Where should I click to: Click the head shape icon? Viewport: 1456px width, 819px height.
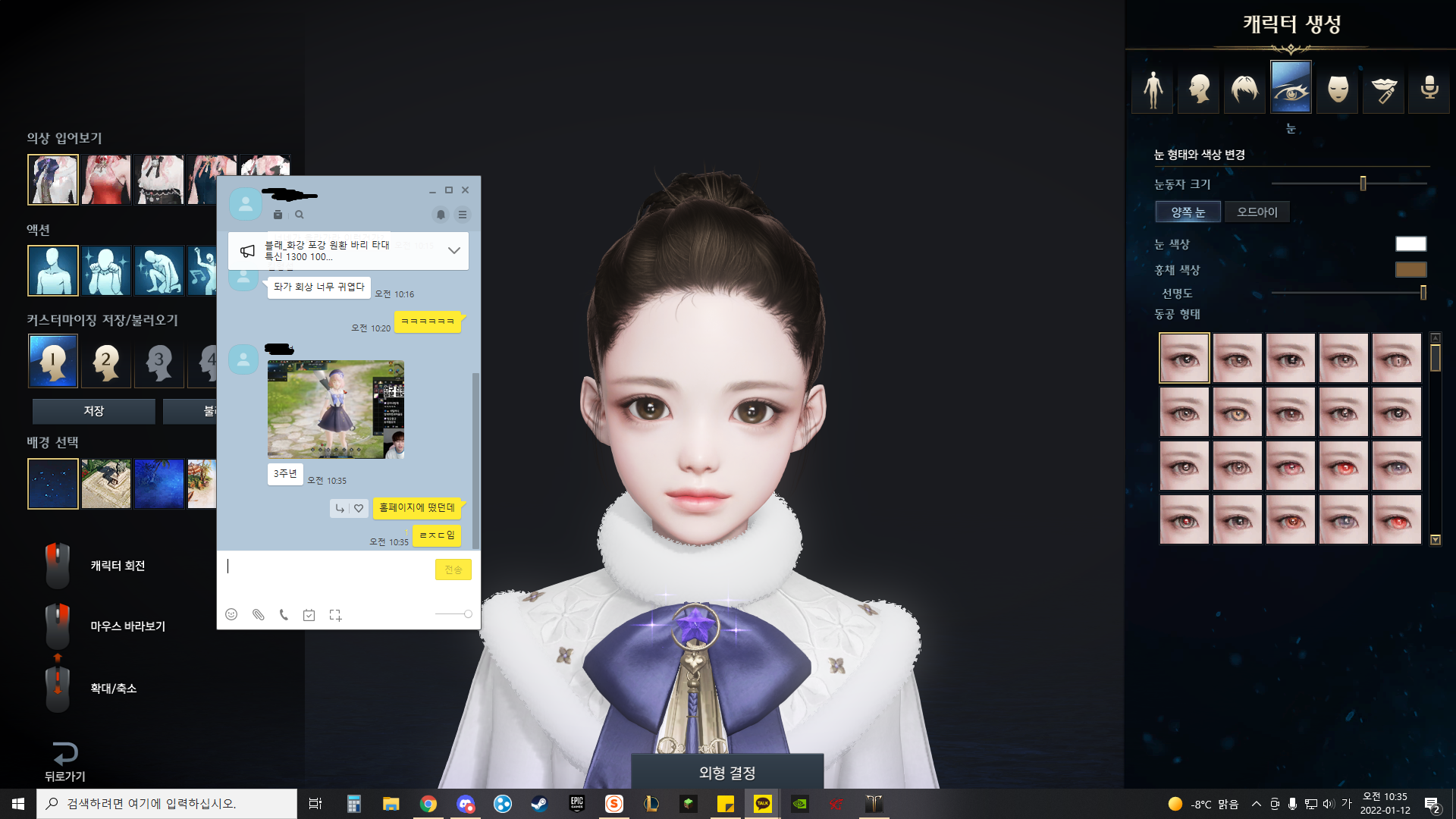click(x=1198, y=89)
